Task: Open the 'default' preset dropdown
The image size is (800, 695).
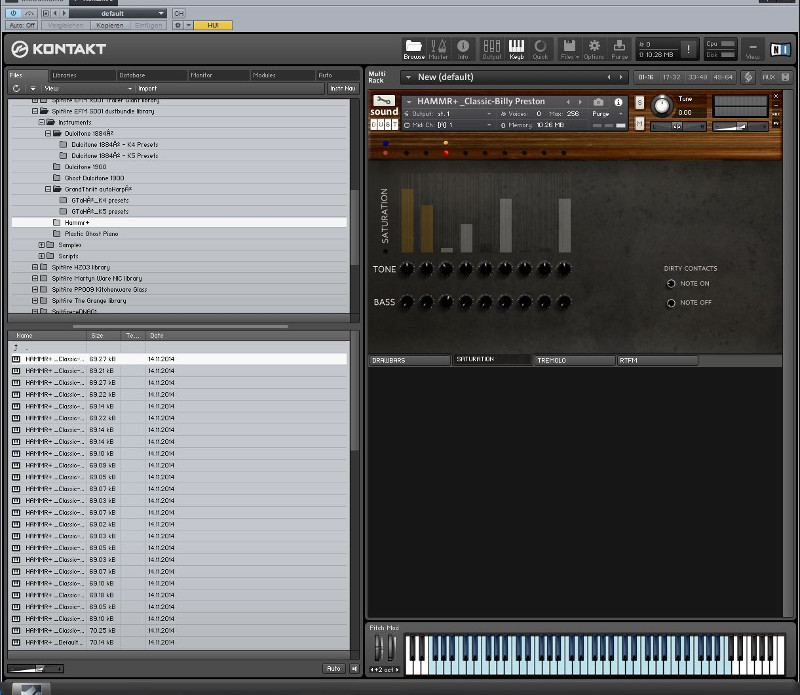Action: point(117,13)
